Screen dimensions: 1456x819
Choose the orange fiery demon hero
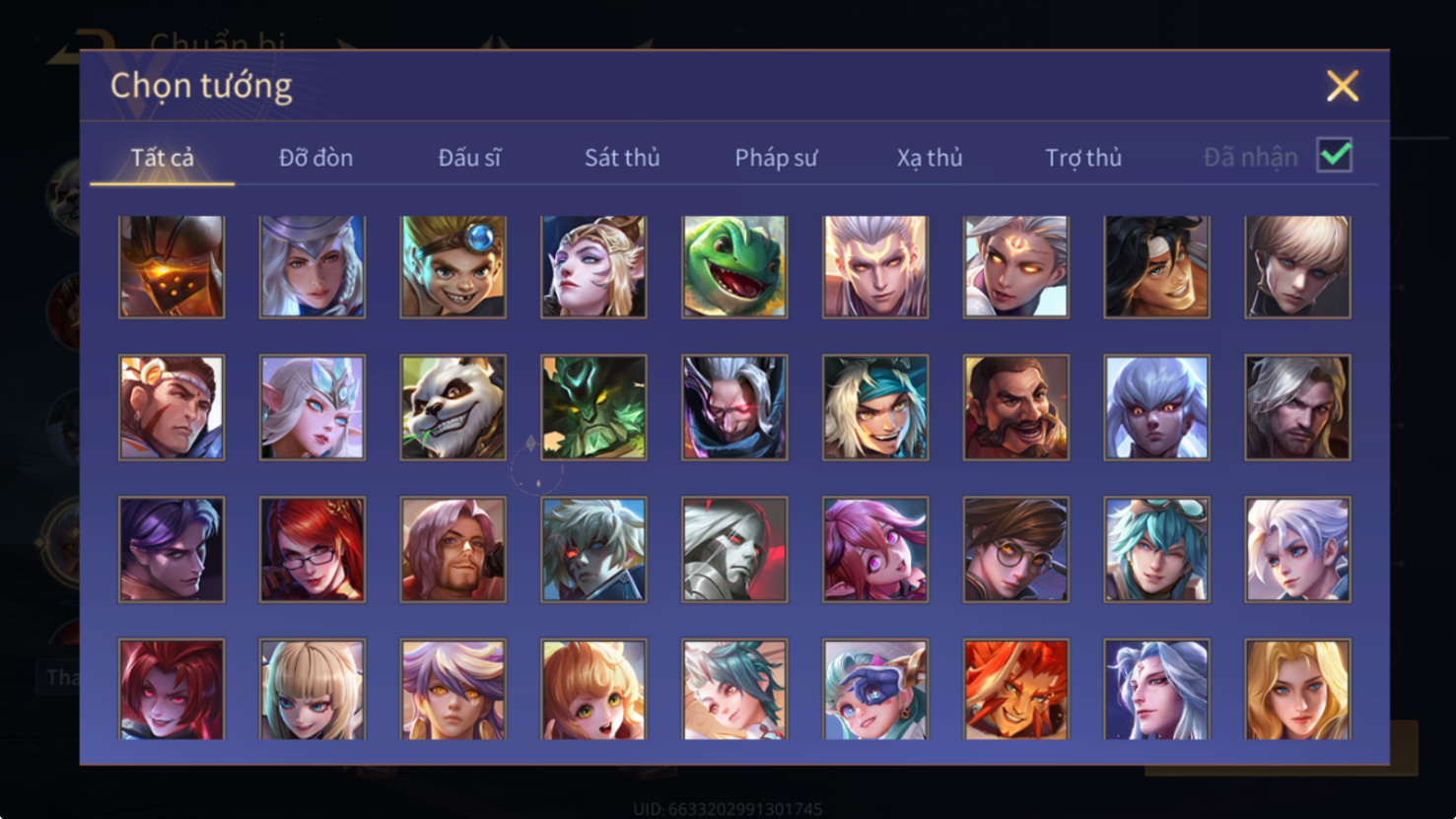(x=1016, y=690)
